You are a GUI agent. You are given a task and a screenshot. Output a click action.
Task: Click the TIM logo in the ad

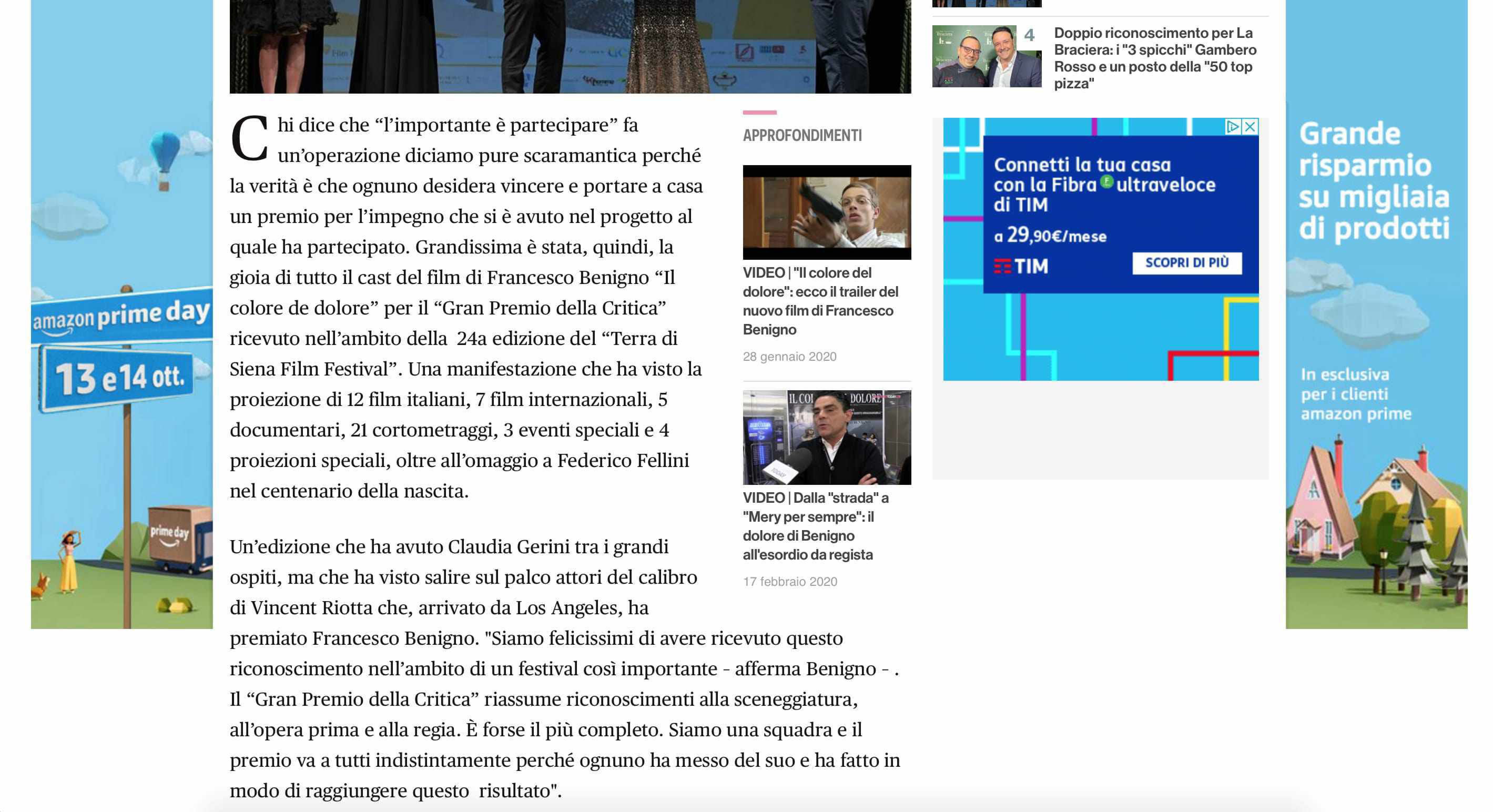pos(1021,266)
